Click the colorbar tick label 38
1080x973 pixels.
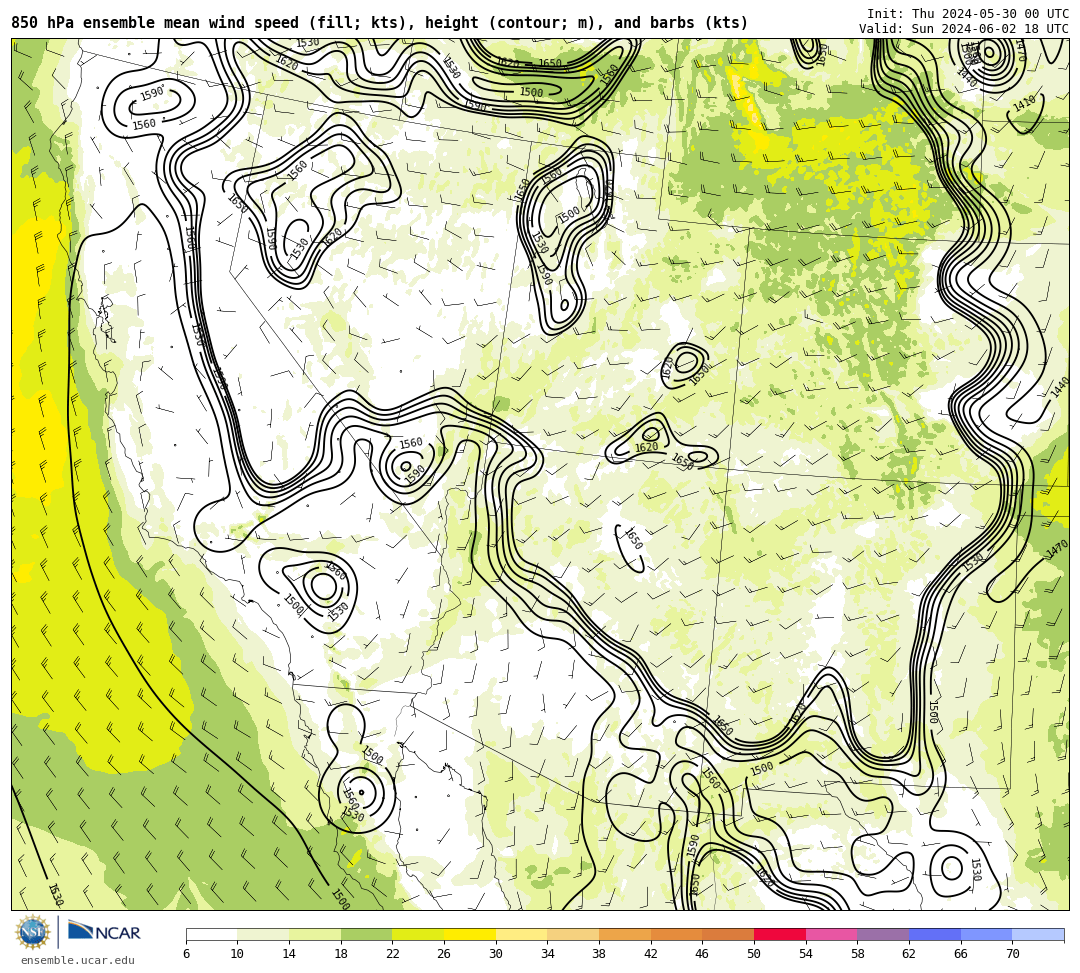(x=599, y=954)
